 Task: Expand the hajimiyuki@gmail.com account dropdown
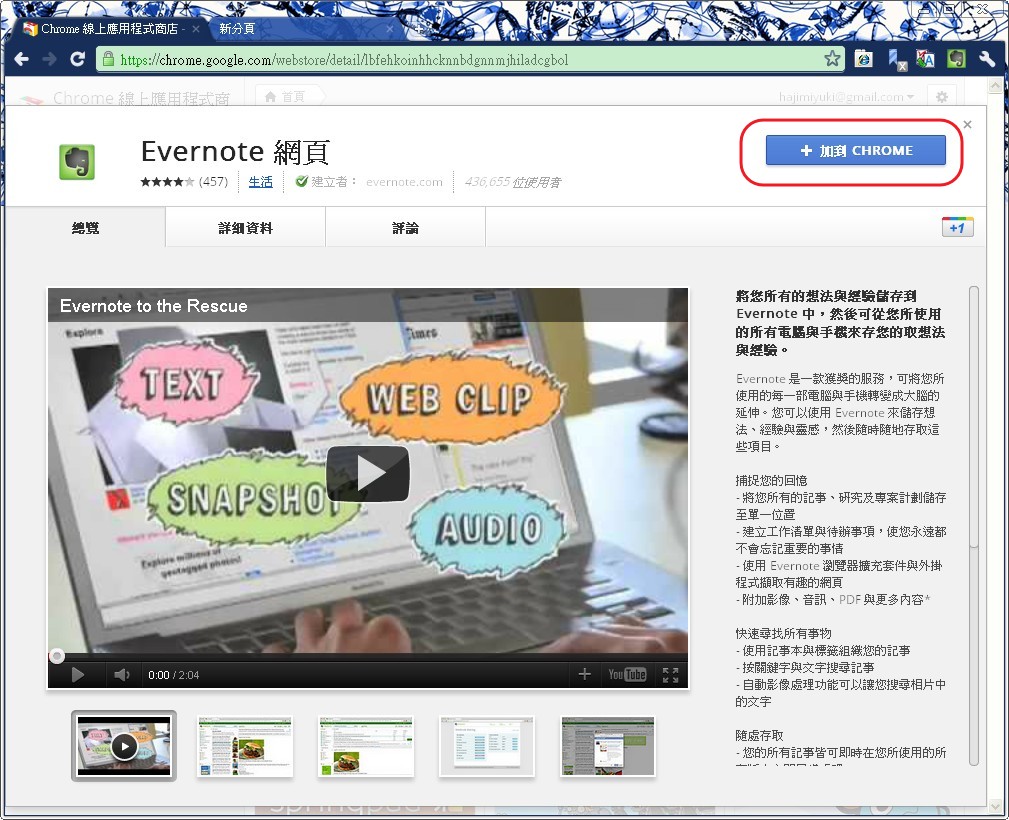point(846,97)
